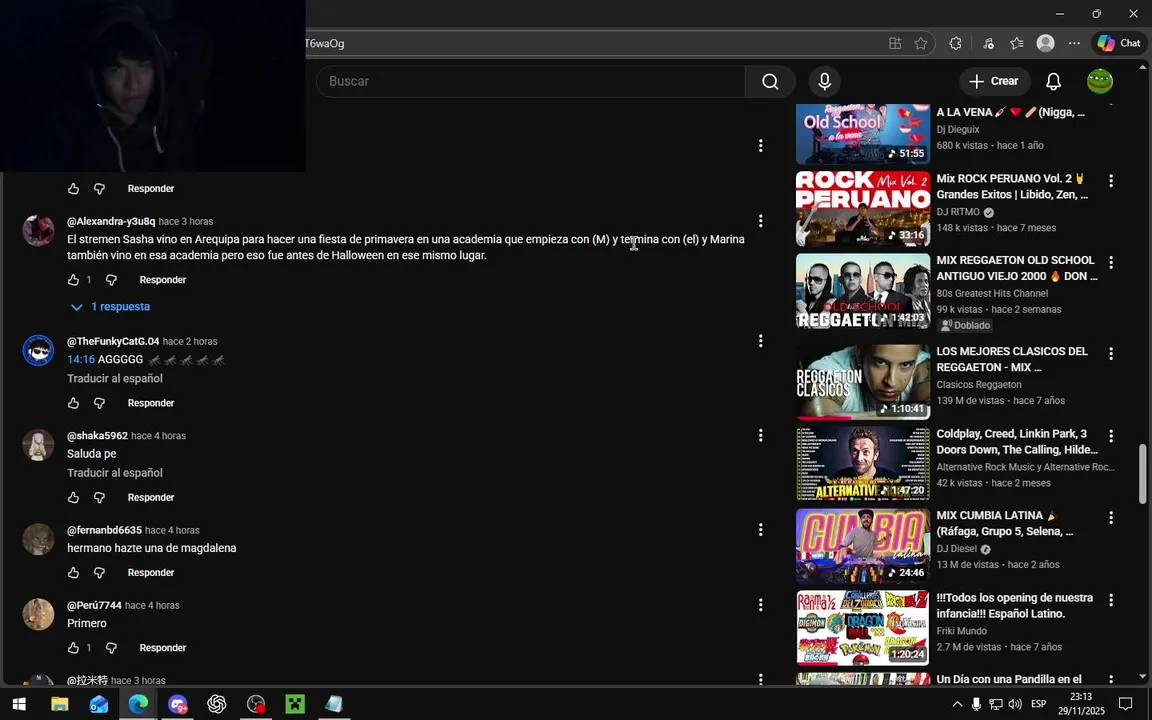Open Minecraft from the taskbar
Viewport: 1152px width, 720px height.
tap(295, 705)
